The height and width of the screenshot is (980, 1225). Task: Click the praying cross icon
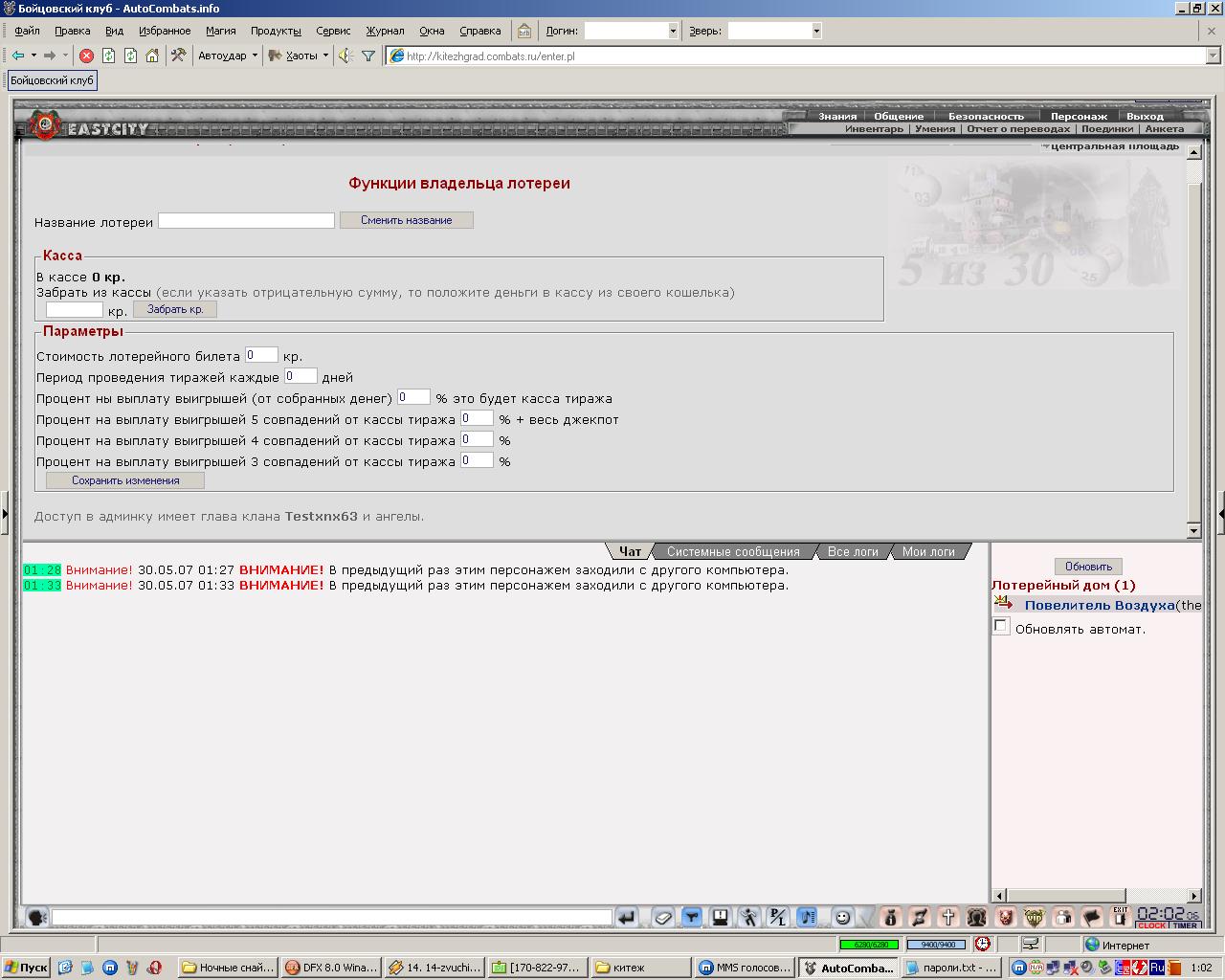coord(947,917)
